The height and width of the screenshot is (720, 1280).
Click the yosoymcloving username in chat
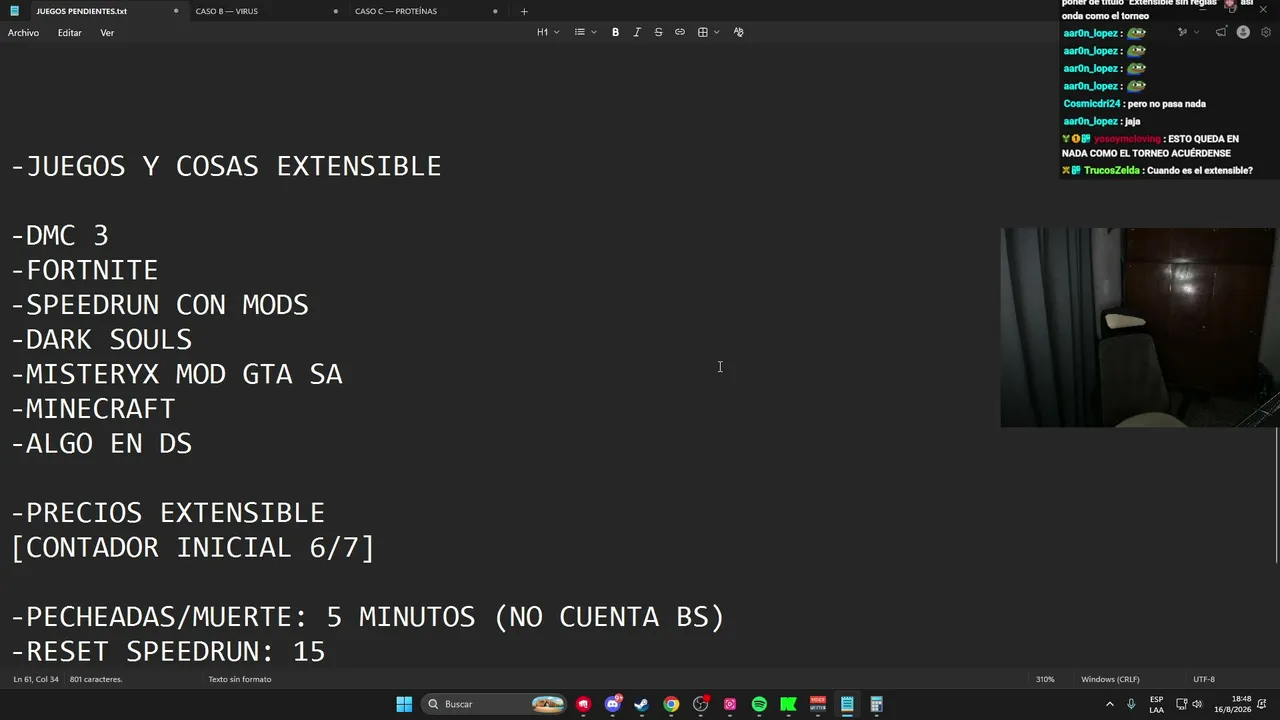[1127, 139]
